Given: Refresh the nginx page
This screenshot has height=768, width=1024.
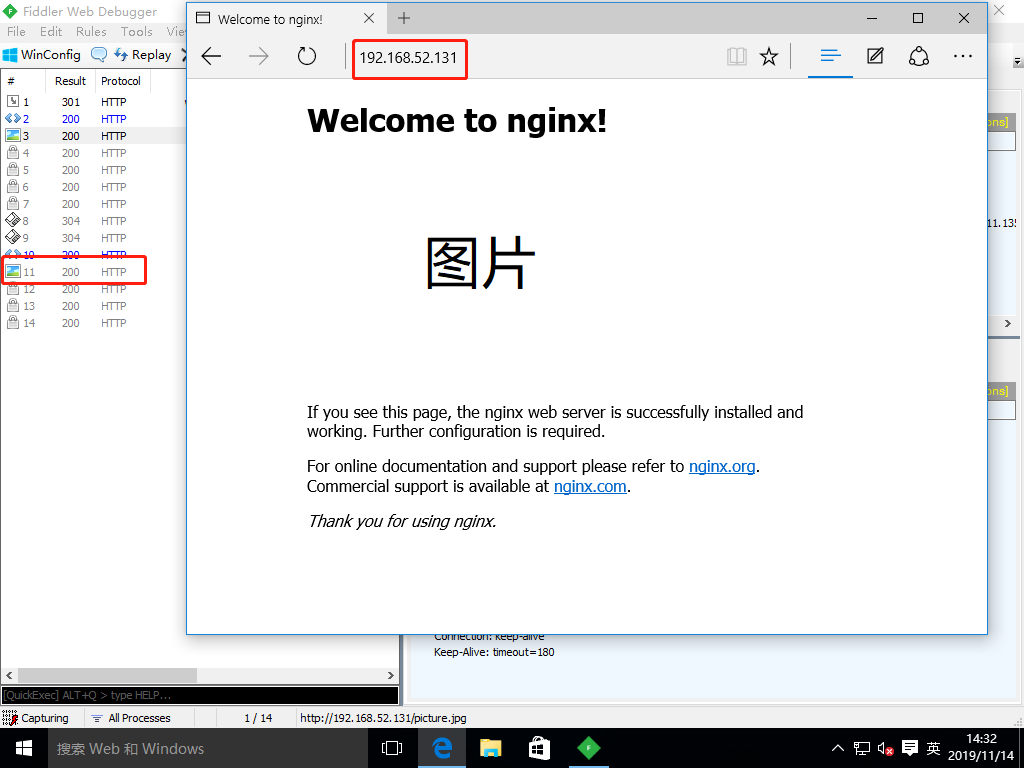Looking at the screenshot, I should coord(307,56).
